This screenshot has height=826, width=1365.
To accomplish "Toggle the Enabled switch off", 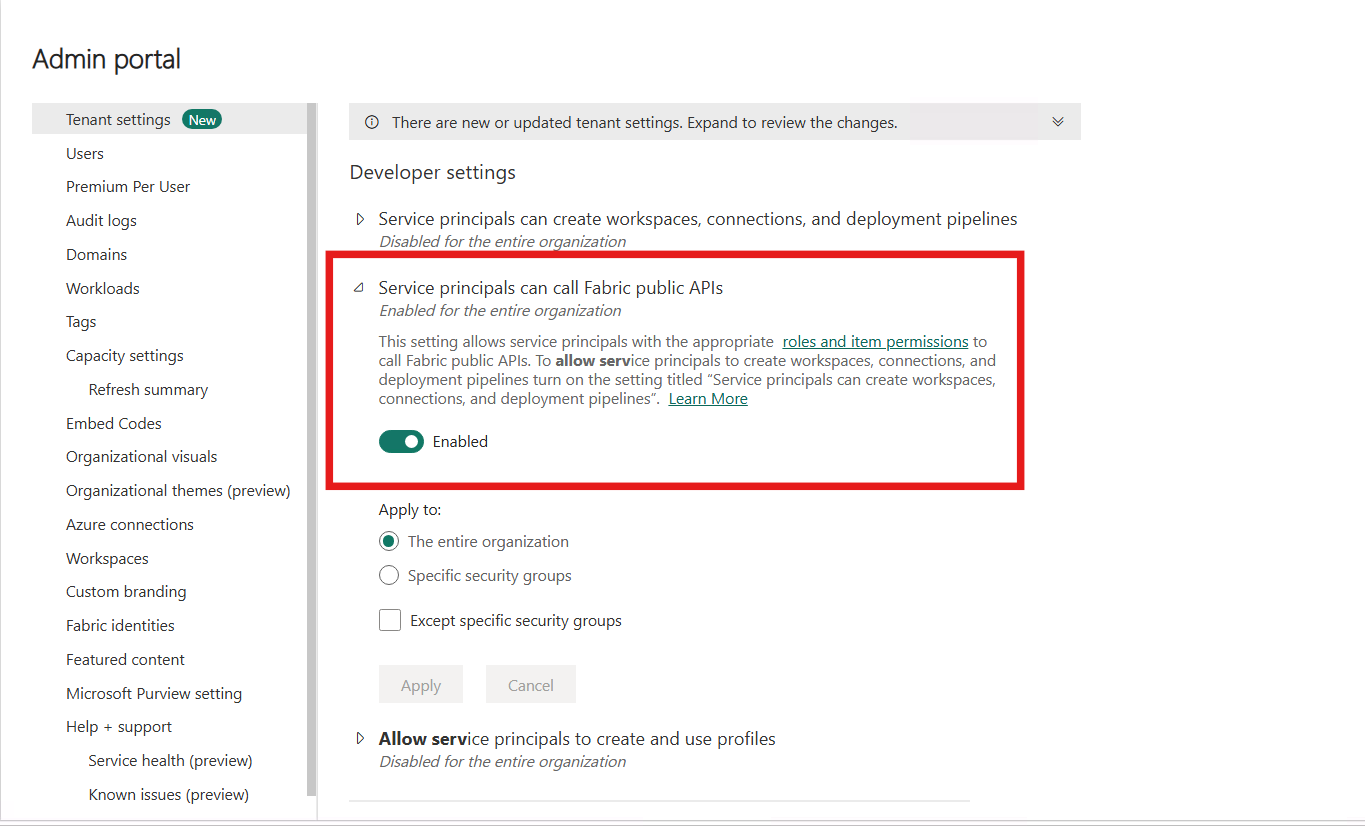I will coord(401,441).
